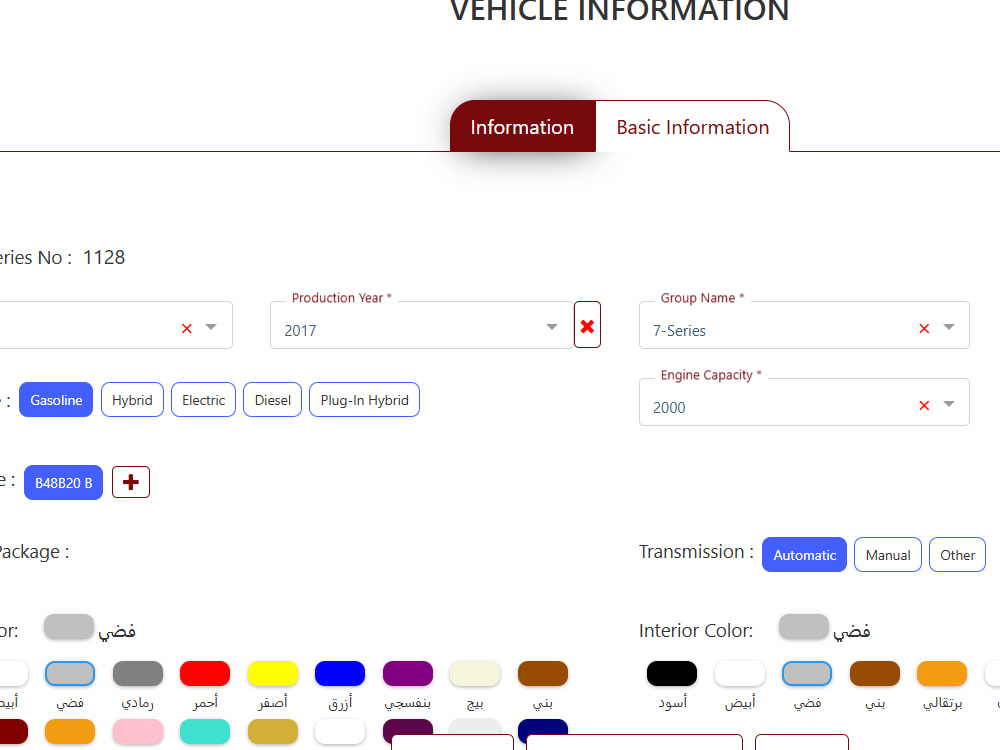Pick the purple بنفسجي exterior color swatch
This screenshot has width=1000, height=750.
pyautogui.click(x=408, y=673)
